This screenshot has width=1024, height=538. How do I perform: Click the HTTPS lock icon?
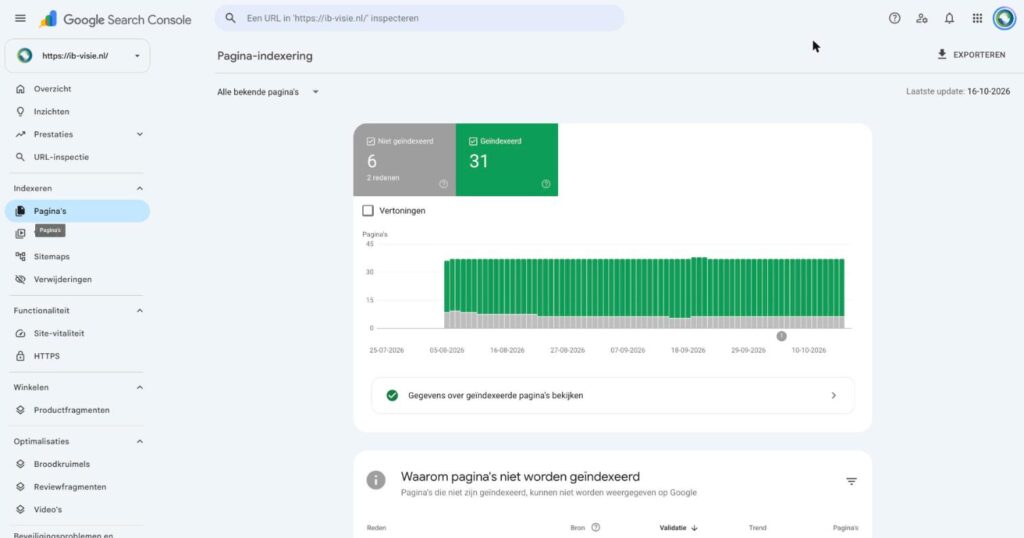(x=20, y=356)
